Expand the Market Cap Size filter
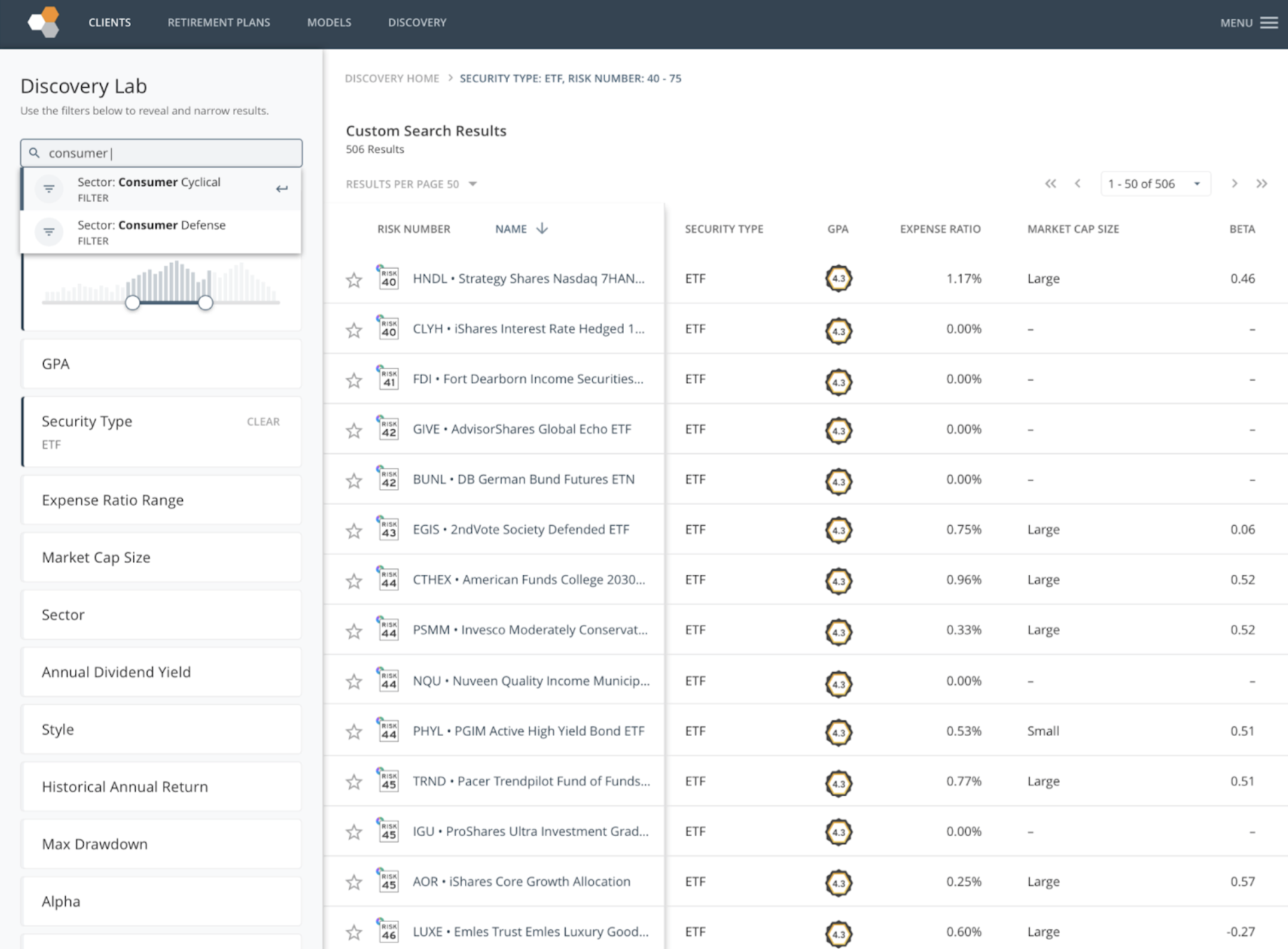This screenshot has width=1288, height=949. (161, 557)
